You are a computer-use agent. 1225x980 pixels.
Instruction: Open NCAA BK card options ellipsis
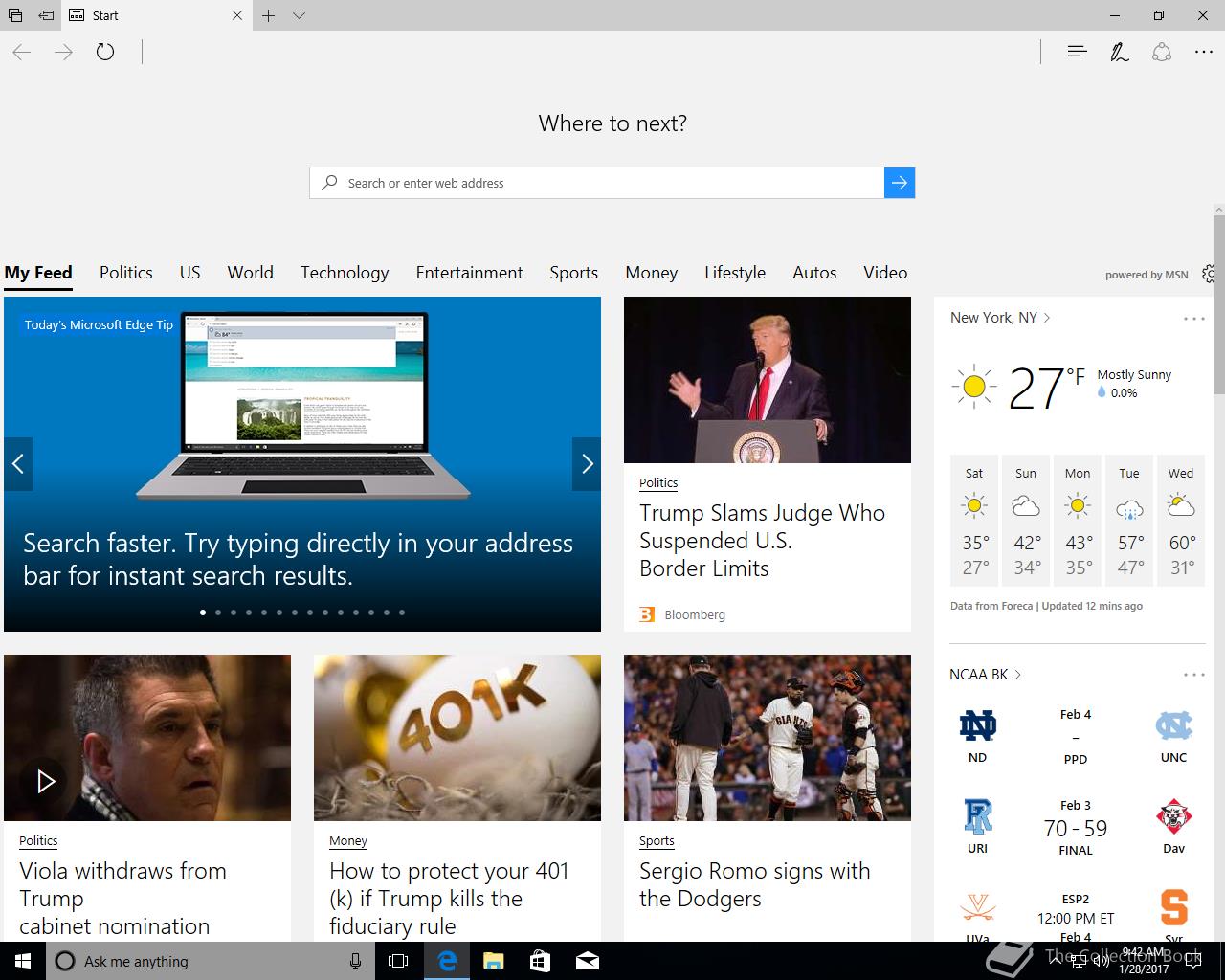[1193, 675]
